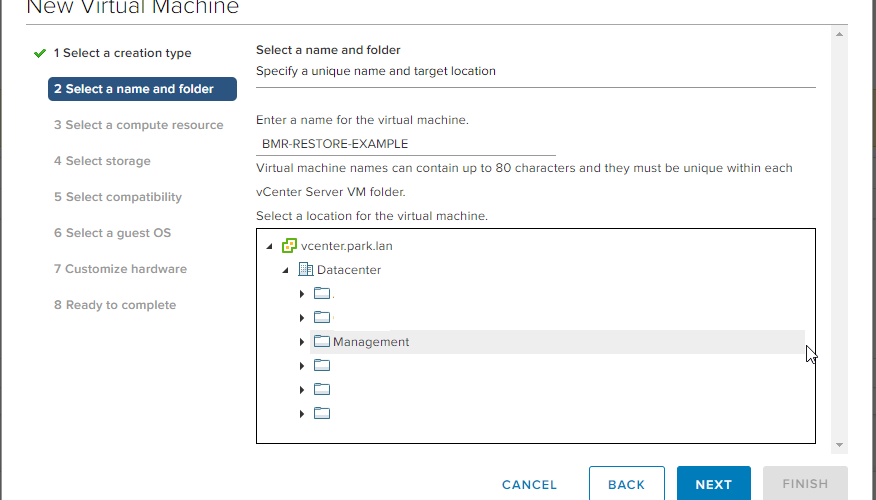Click the BACK button
Screen dimensions: 876x500
click(626, 484)
